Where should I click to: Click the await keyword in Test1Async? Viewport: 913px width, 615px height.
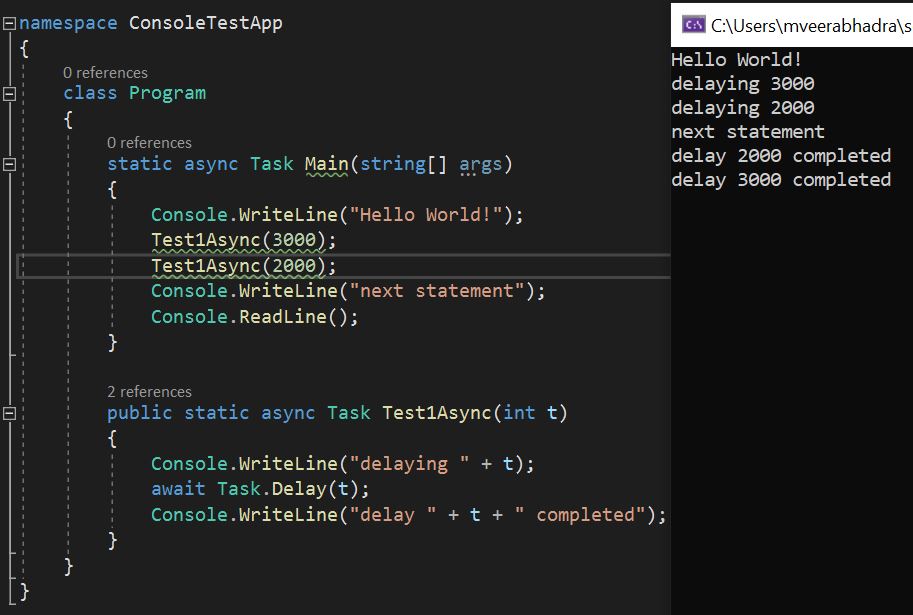coord(177,488)
